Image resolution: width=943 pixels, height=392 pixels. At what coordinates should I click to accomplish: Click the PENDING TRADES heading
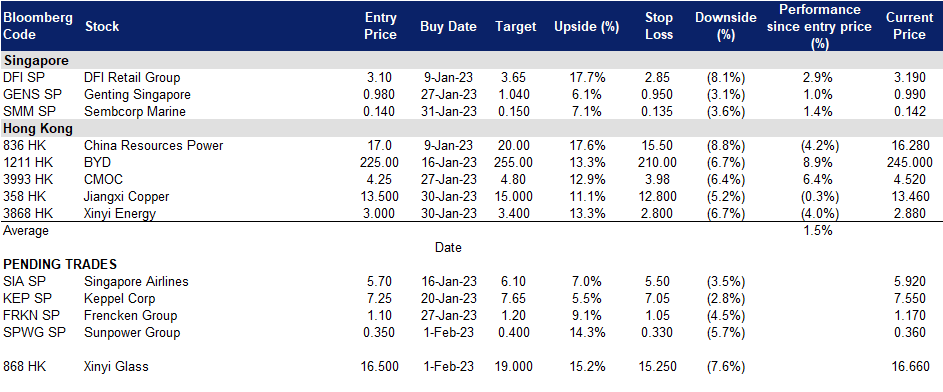point(60,265)
